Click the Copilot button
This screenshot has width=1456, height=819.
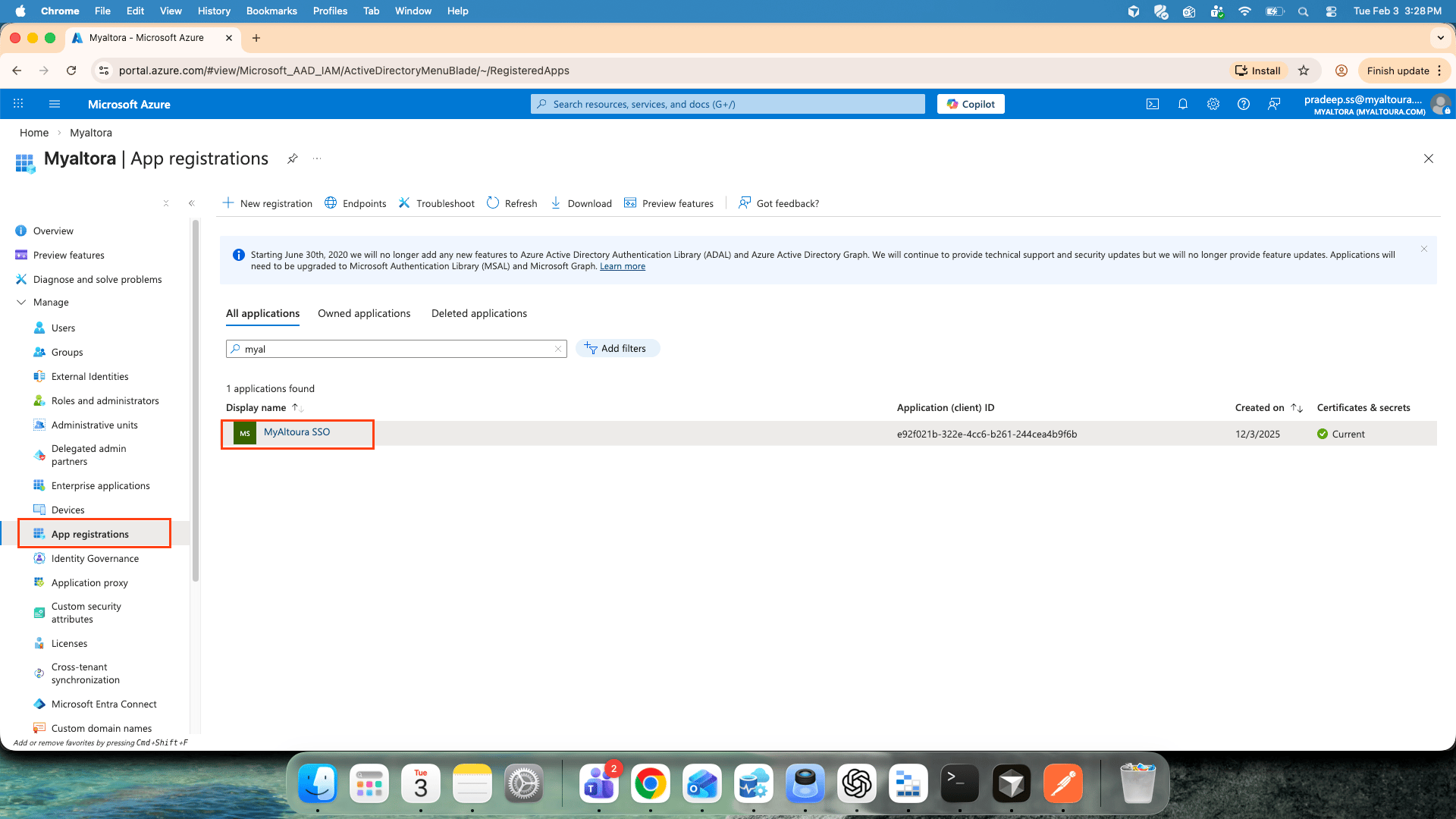tap(971, 104)
